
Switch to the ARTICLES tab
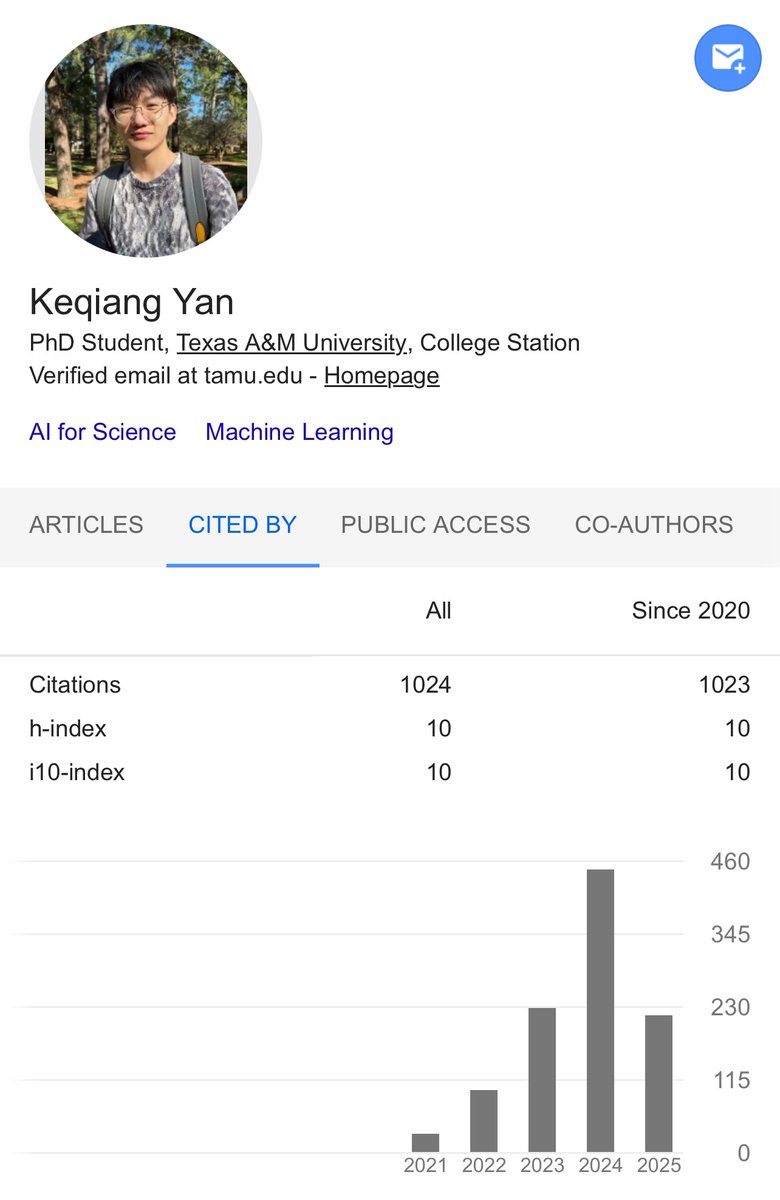tap(86, 525)
